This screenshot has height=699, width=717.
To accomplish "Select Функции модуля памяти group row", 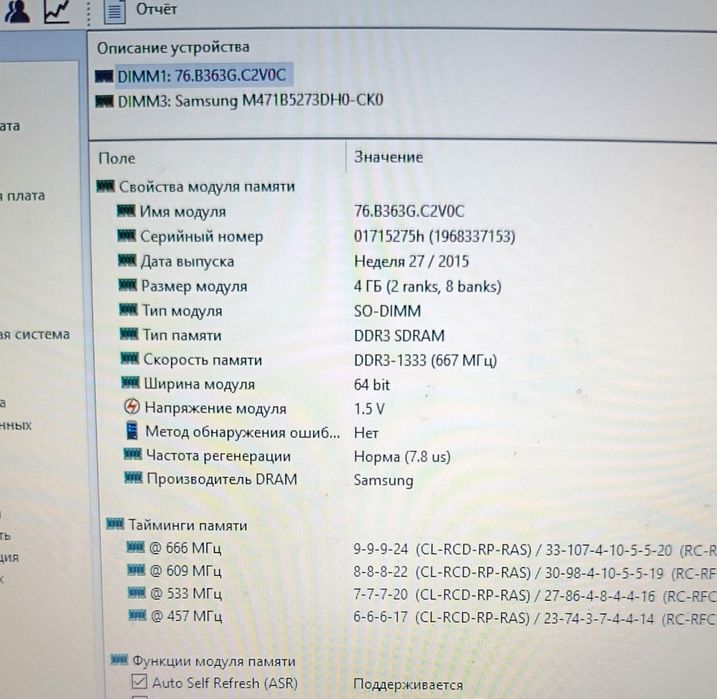I will point(214,661).
